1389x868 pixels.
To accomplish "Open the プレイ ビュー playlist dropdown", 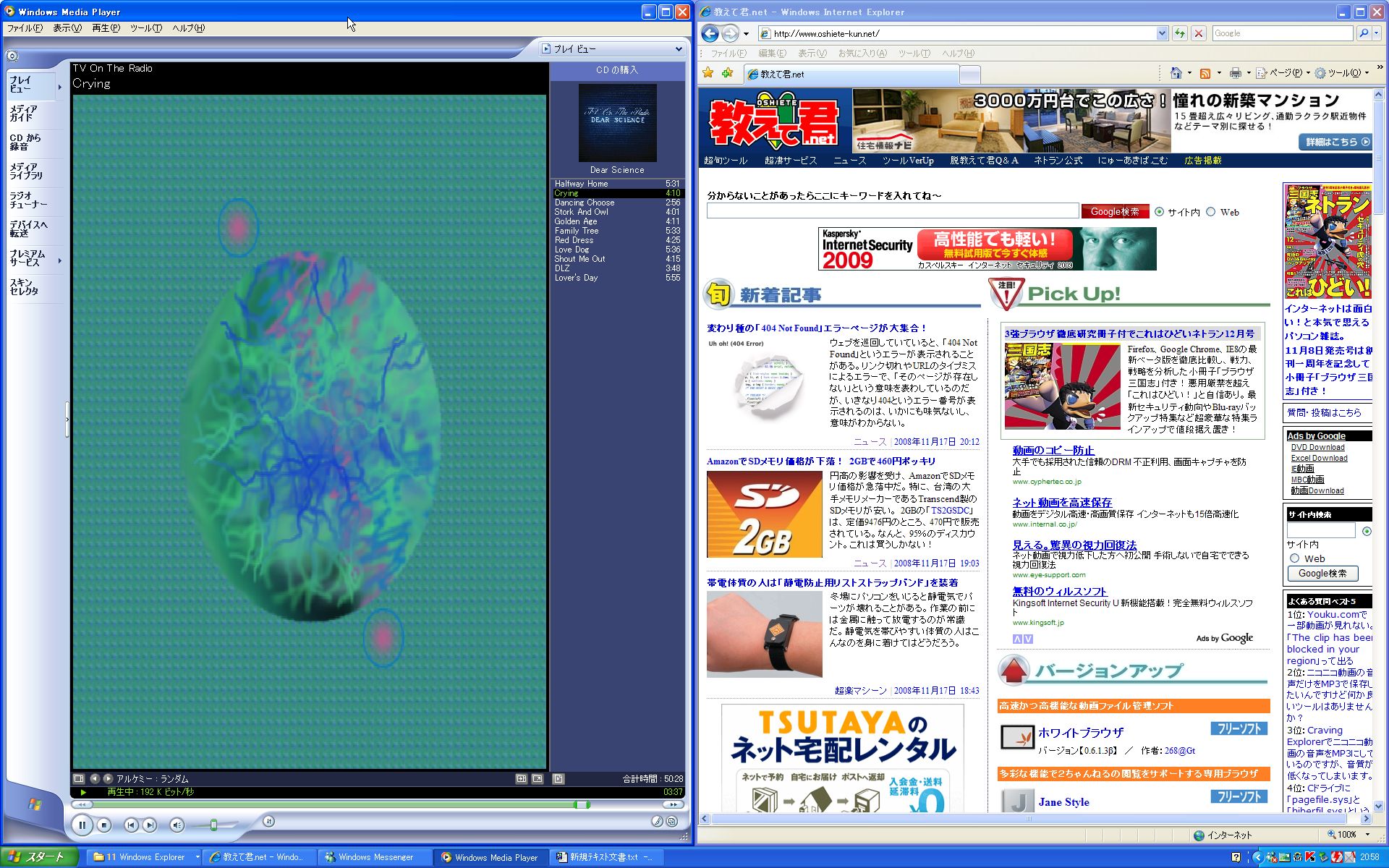I will point(613,49).
